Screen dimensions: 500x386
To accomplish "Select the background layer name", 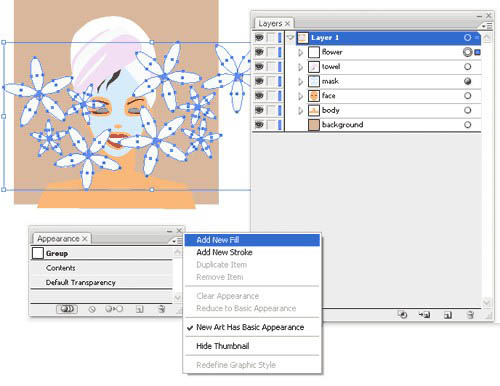I will pos(342,125).
